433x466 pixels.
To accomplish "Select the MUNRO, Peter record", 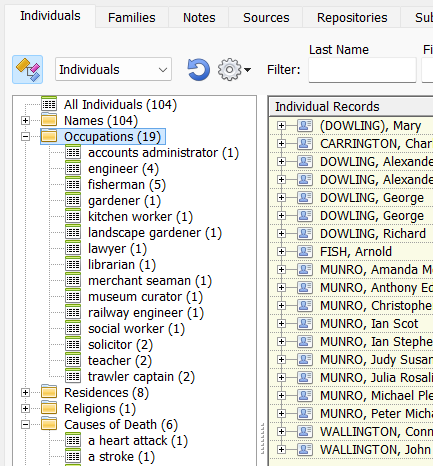I will [376, 413].
